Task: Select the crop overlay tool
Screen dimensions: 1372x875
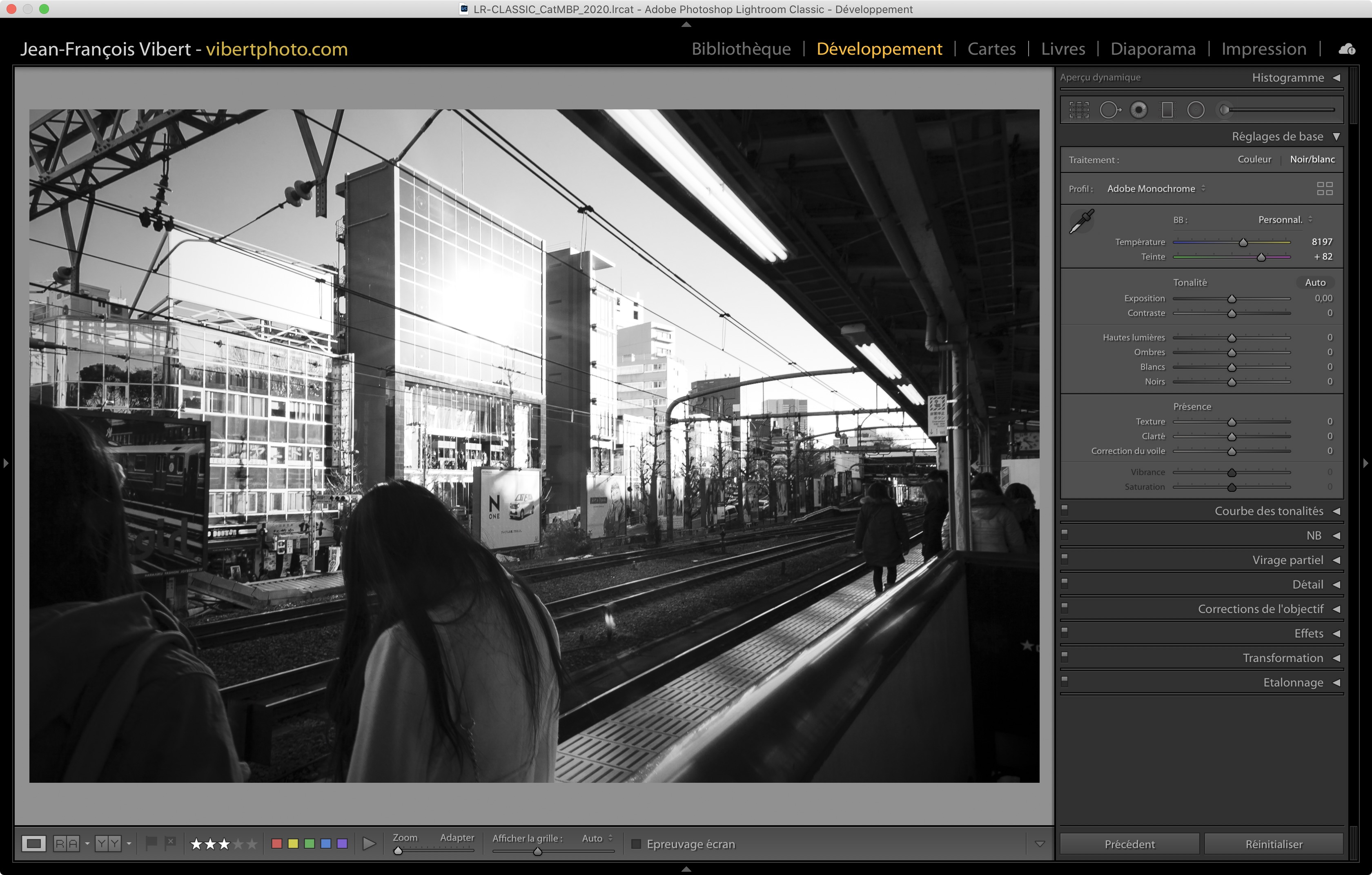Action: coord(1078,110)
